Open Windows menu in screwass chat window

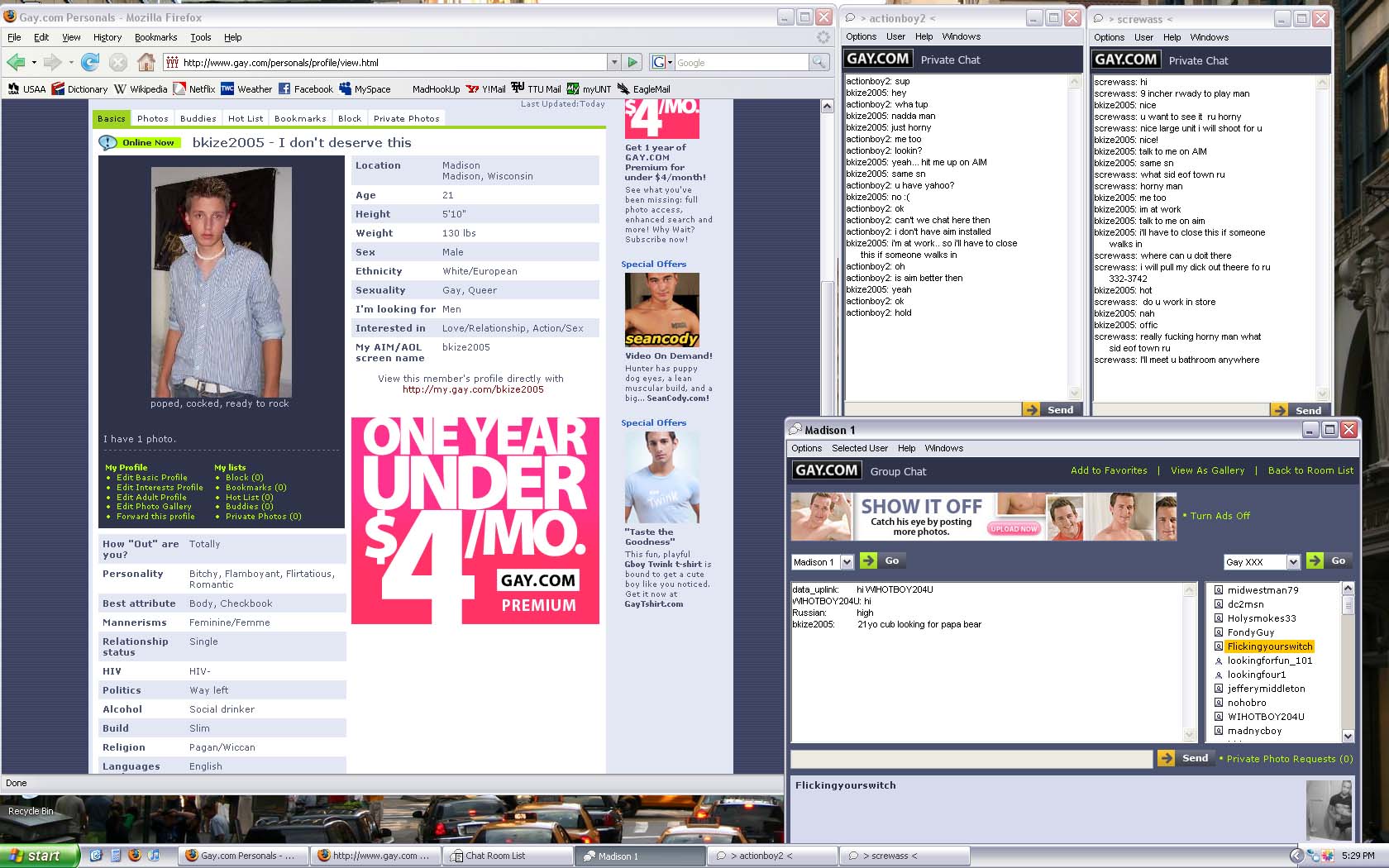tap(1209, 37)
